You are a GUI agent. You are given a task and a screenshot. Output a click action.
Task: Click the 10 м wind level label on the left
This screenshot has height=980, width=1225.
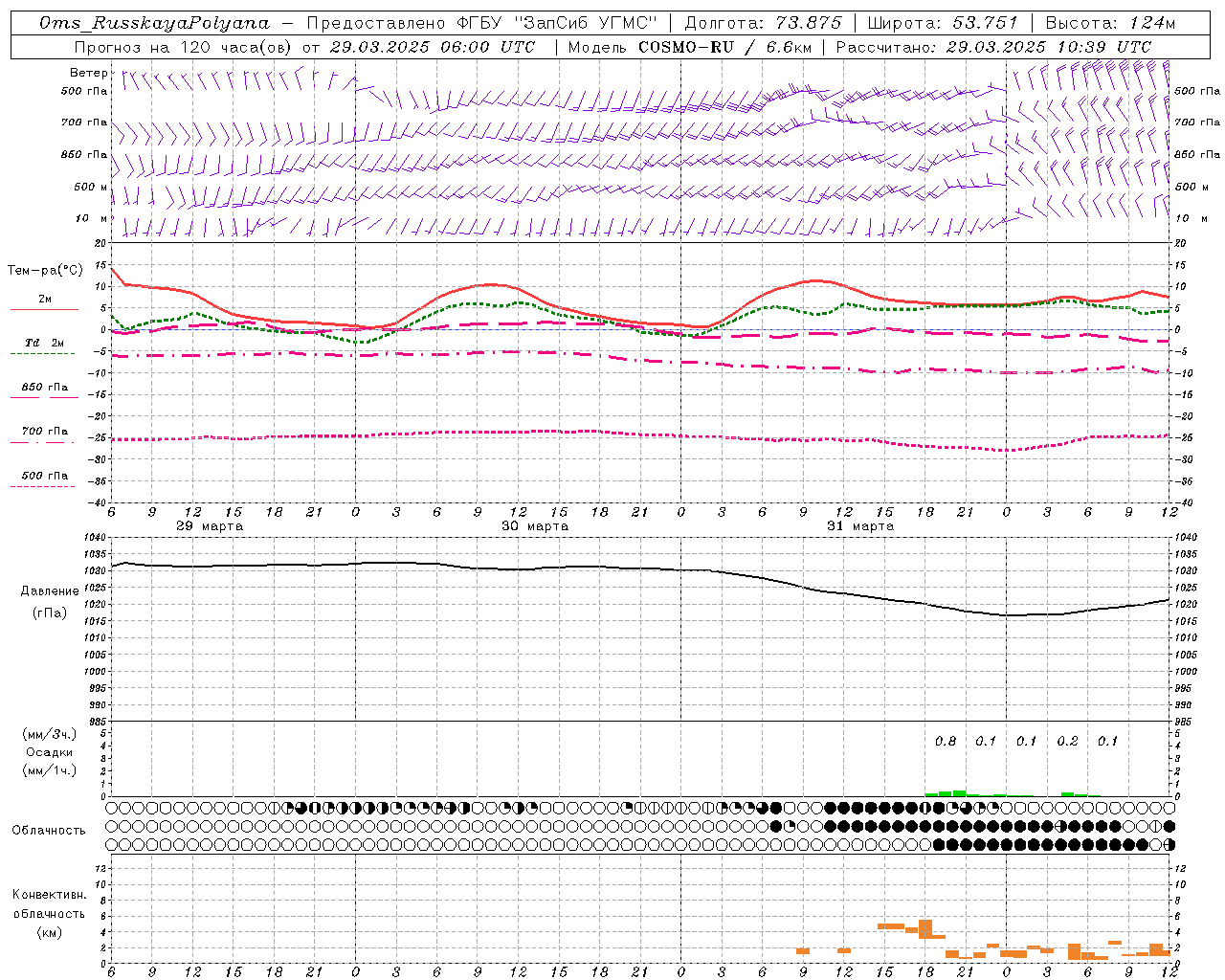click(x=93, y=218)
